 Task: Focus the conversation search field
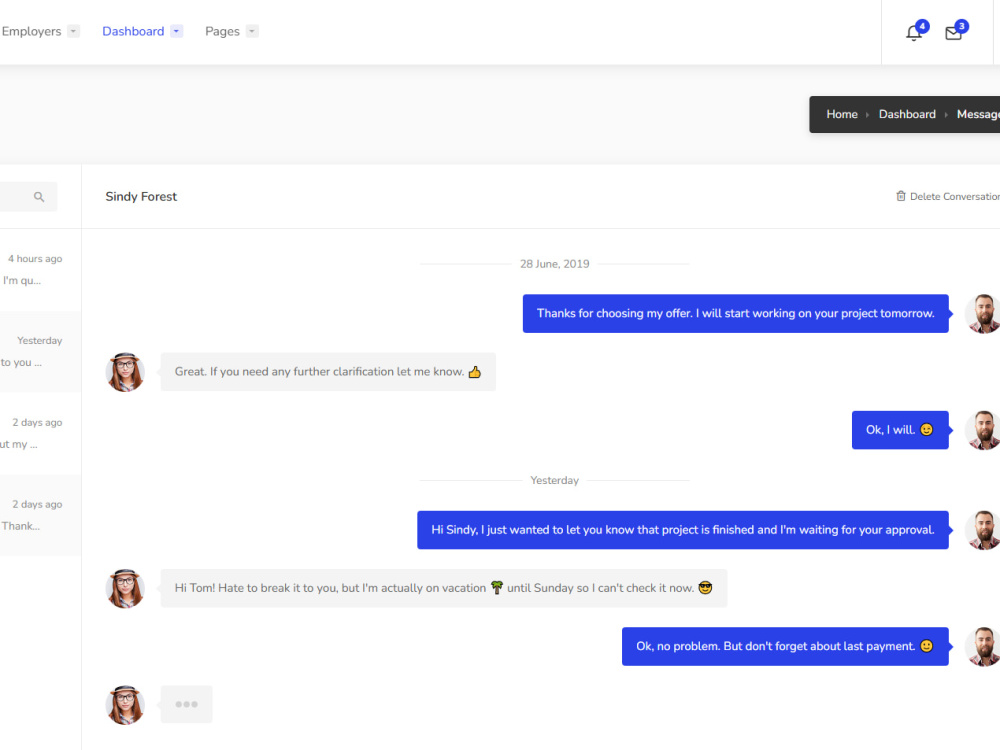pyautogui.click(x=28, y=197)
